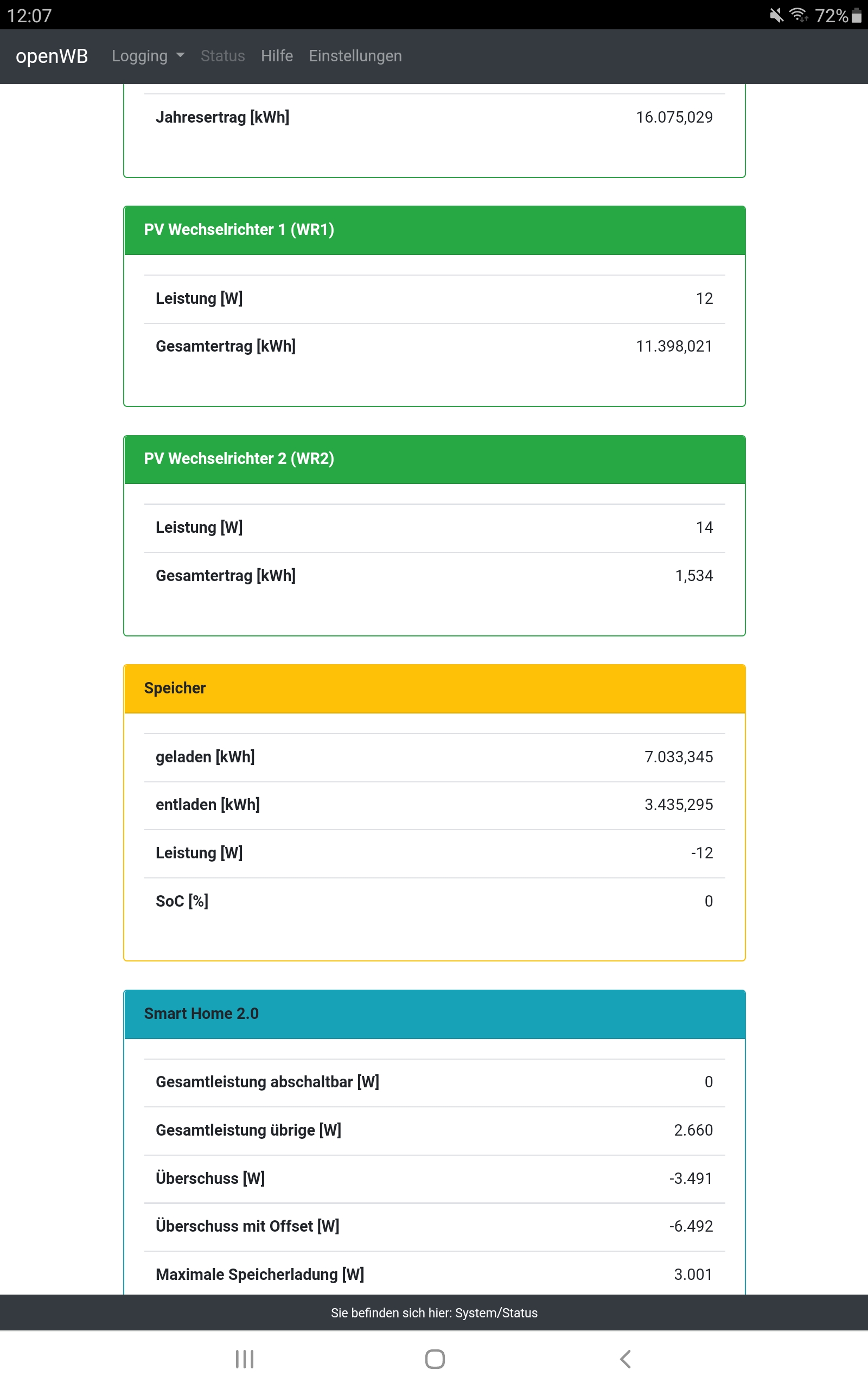The height and width of the screenshot is (1389, 868).
Task: Tap the Wi-Fi status icon
Action: (x=799, y=16)
